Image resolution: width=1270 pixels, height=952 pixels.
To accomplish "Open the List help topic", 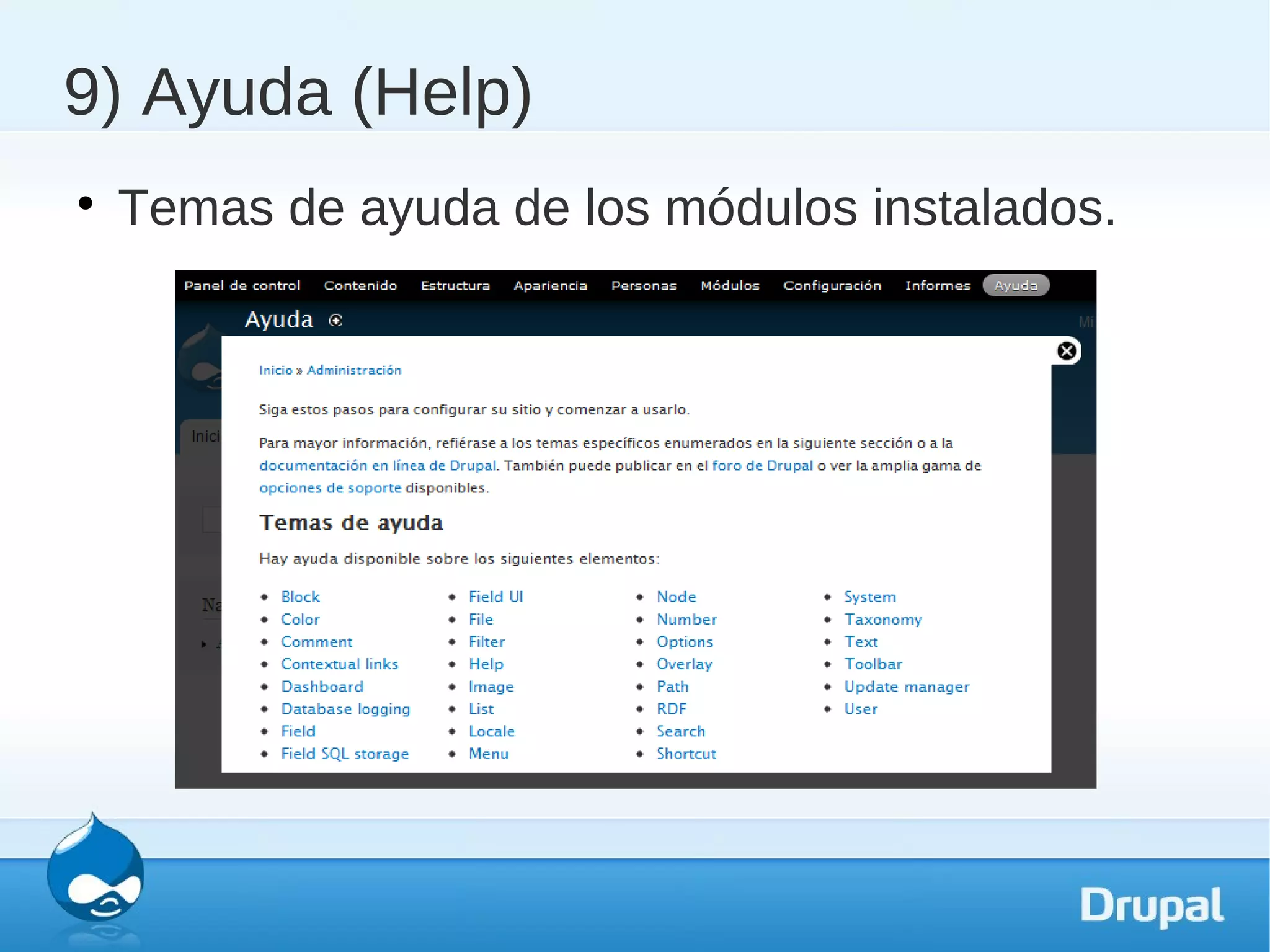I will pyautogui.click(x=481, y=709).
